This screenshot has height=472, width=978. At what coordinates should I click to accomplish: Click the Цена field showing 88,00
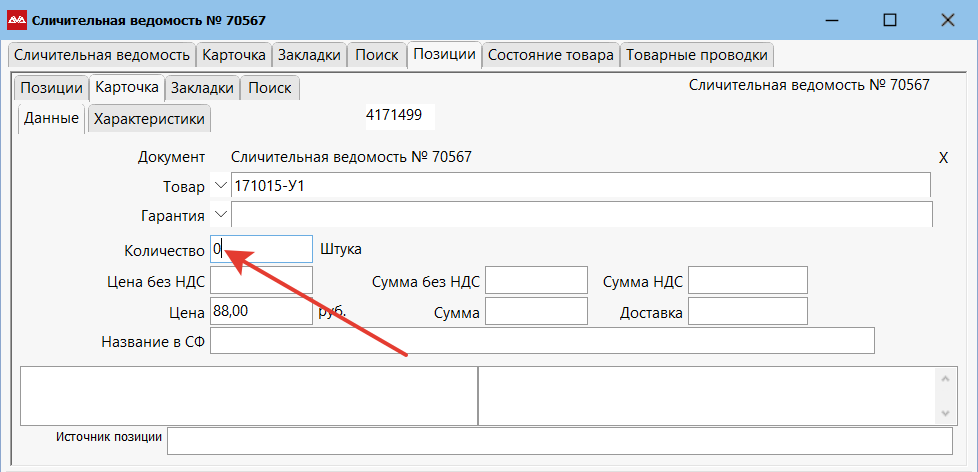pos(262,312)
